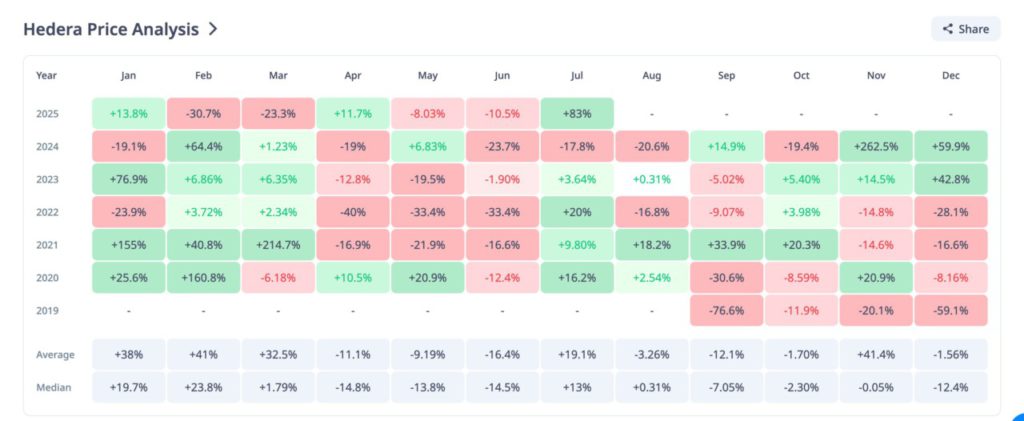The width and height of the screenshot is (1024, 421).
Task: Click the 2022 April -40% cell
Action: click(353, 212)
